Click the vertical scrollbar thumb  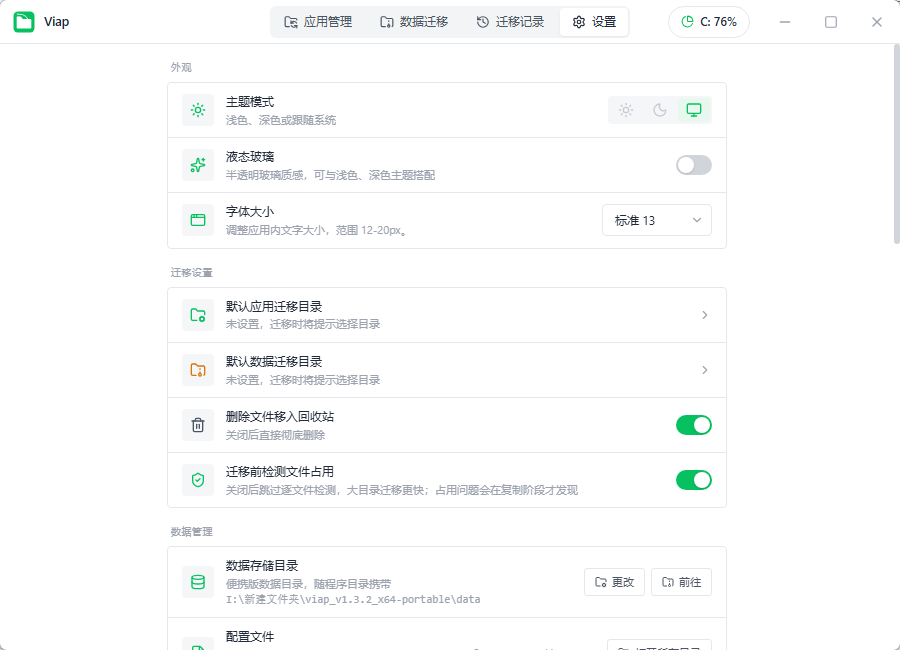pos(897,144)
